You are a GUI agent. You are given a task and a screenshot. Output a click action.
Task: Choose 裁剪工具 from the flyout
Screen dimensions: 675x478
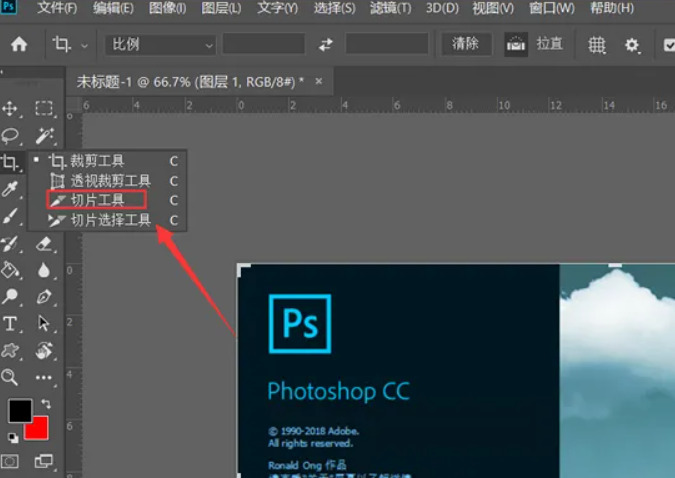click(108, 161)
